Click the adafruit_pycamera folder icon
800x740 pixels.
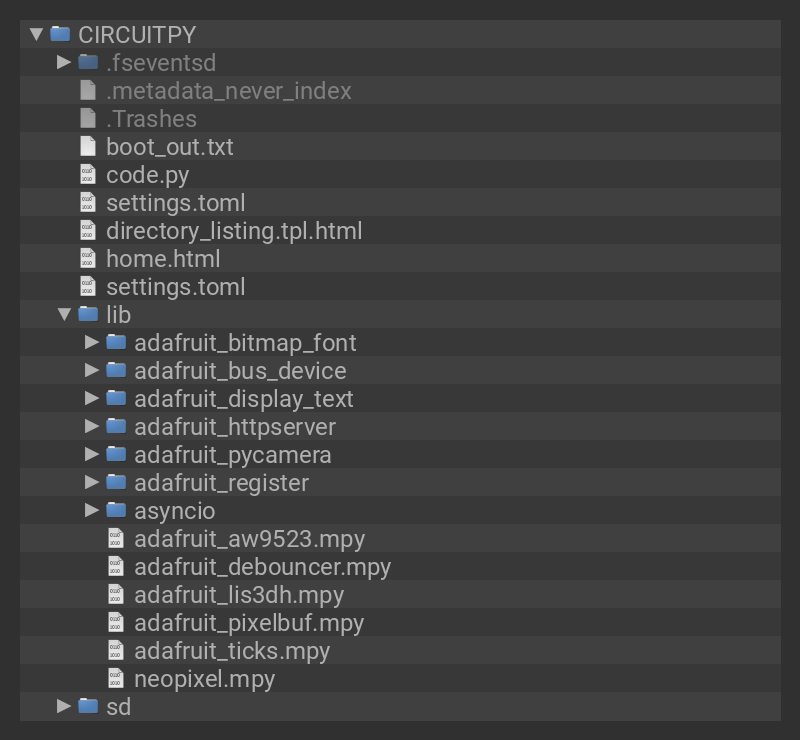116,455
